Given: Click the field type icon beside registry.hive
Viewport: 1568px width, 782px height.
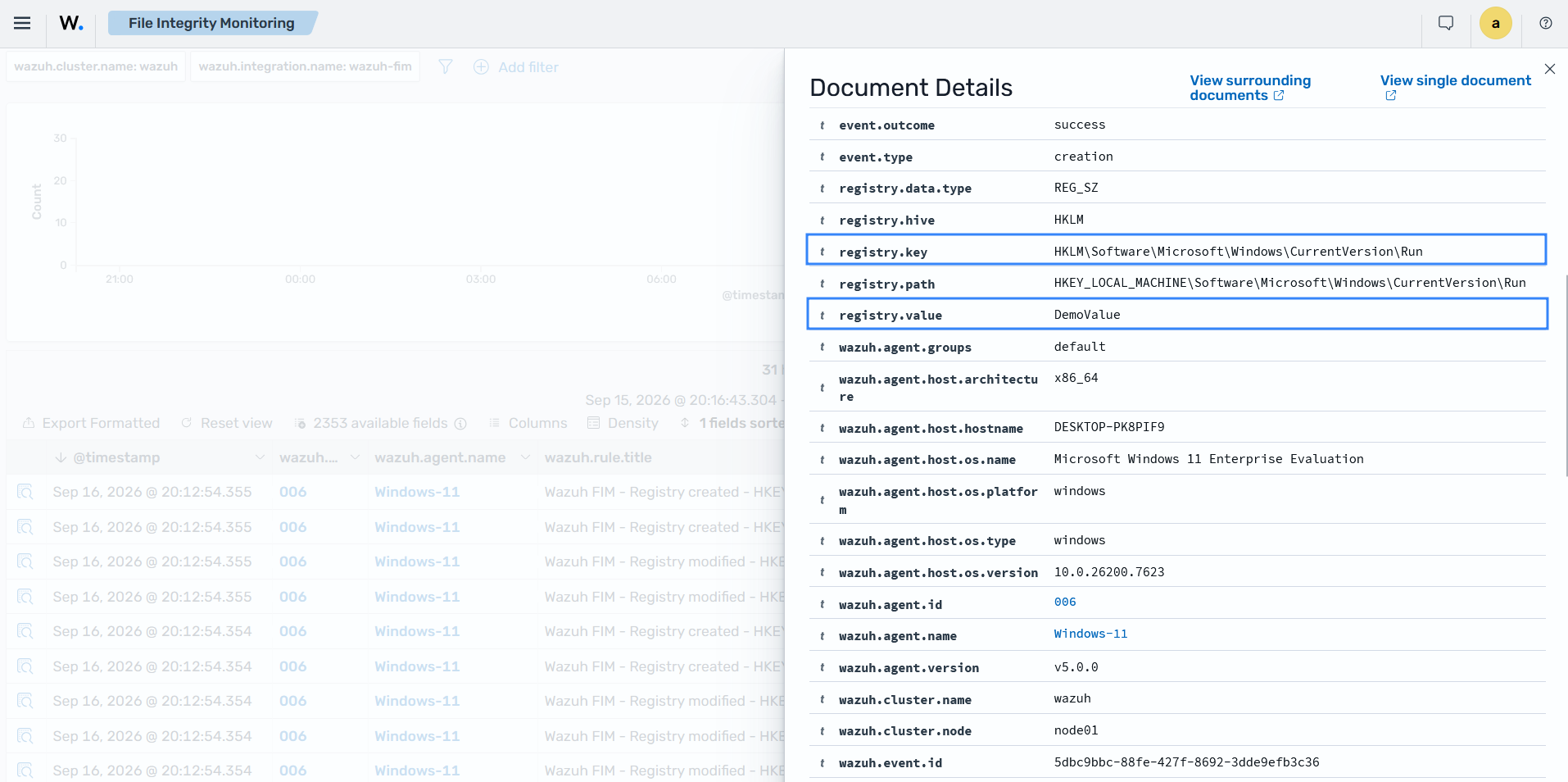Looking at the screenshot, I should click(x=823, y=221).
